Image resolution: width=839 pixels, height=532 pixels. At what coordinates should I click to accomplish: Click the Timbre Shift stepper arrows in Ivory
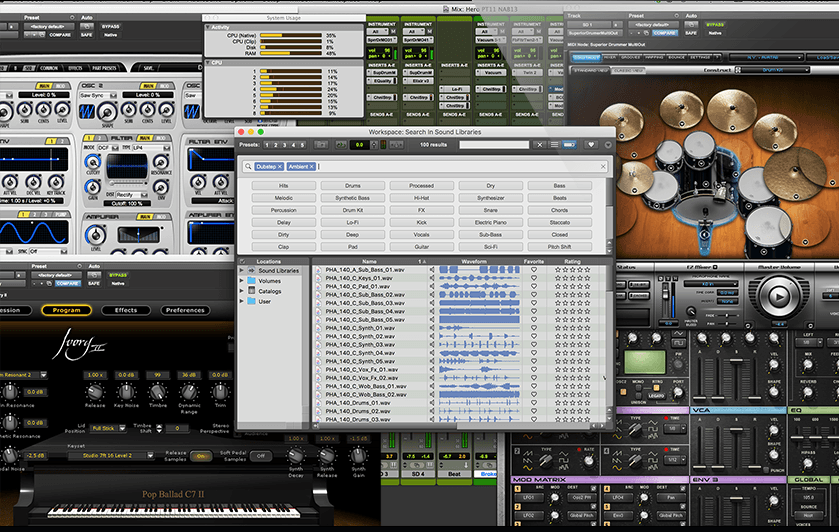(x=159, y=428)
